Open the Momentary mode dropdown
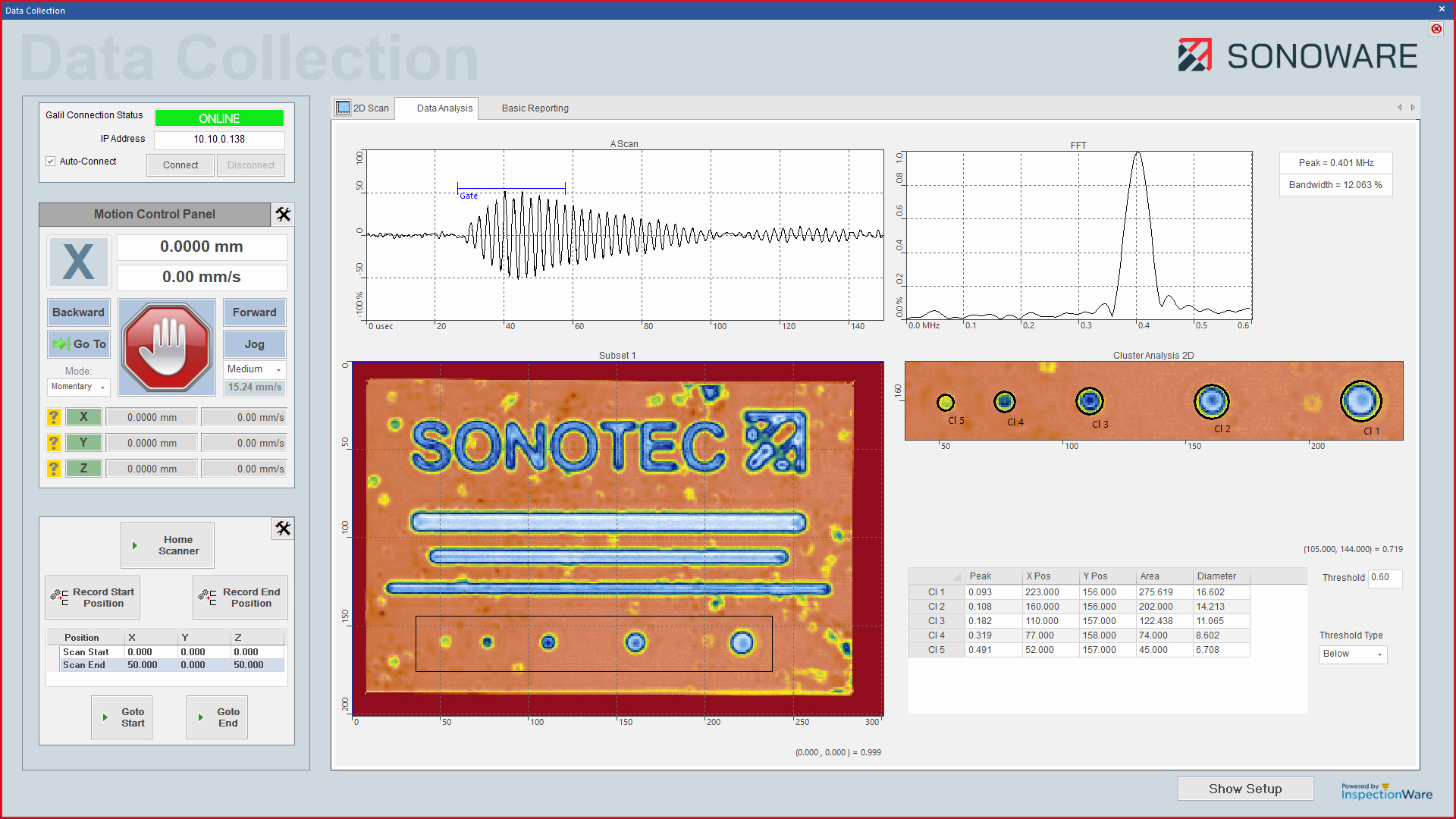Image resolution: width=1456 pixels, height=819 pixels. click(78, 387)
